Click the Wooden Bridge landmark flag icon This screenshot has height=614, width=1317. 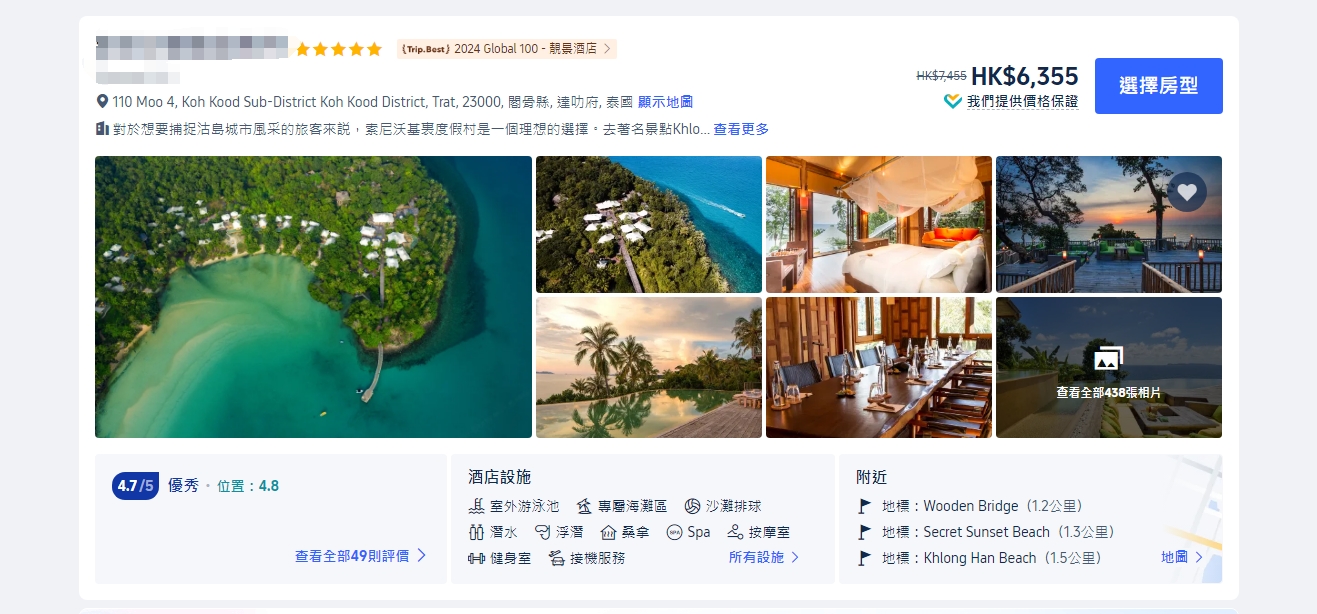coord(865,506)
